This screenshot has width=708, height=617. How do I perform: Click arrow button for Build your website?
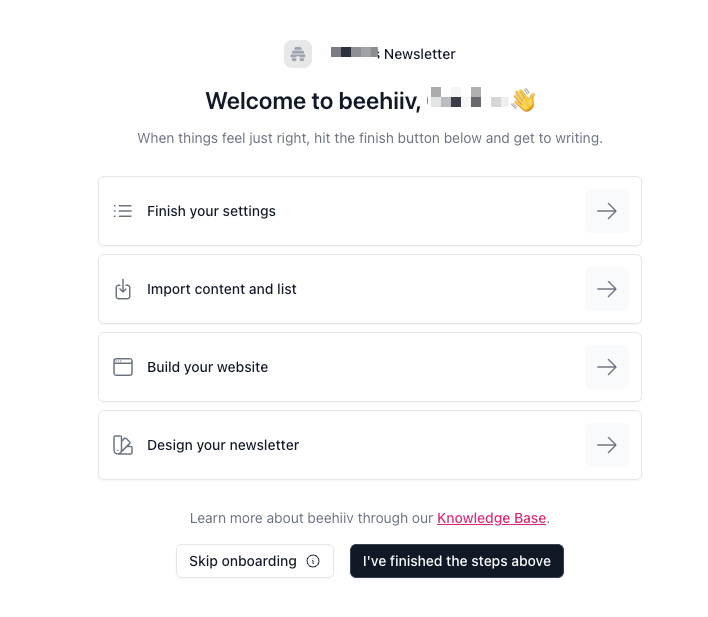(606, 367)
